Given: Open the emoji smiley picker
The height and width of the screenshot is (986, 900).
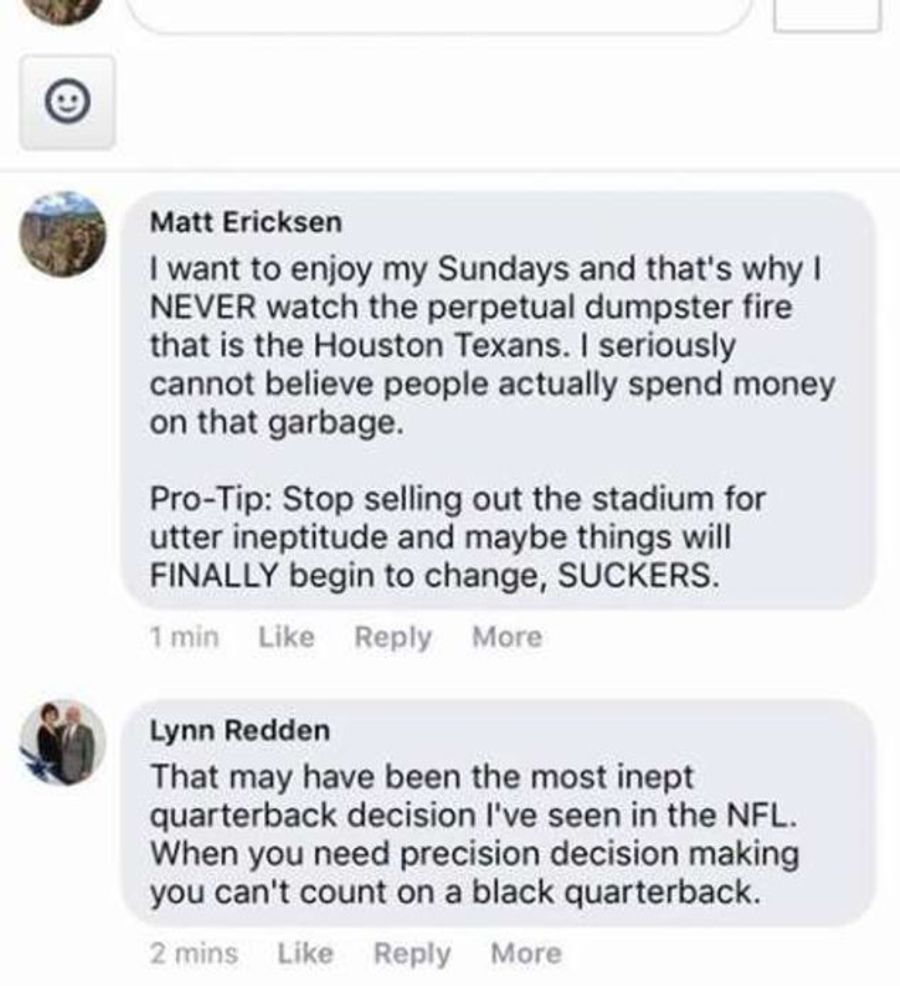Looking at the screenshot, I should click(67, 102).
